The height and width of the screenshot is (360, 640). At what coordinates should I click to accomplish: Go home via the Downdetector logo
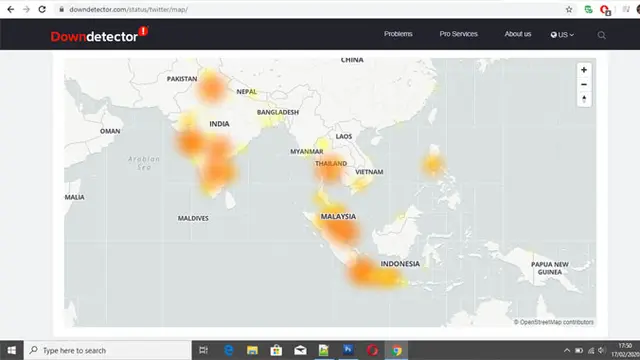pyautogui.click(x=99, y=35)
